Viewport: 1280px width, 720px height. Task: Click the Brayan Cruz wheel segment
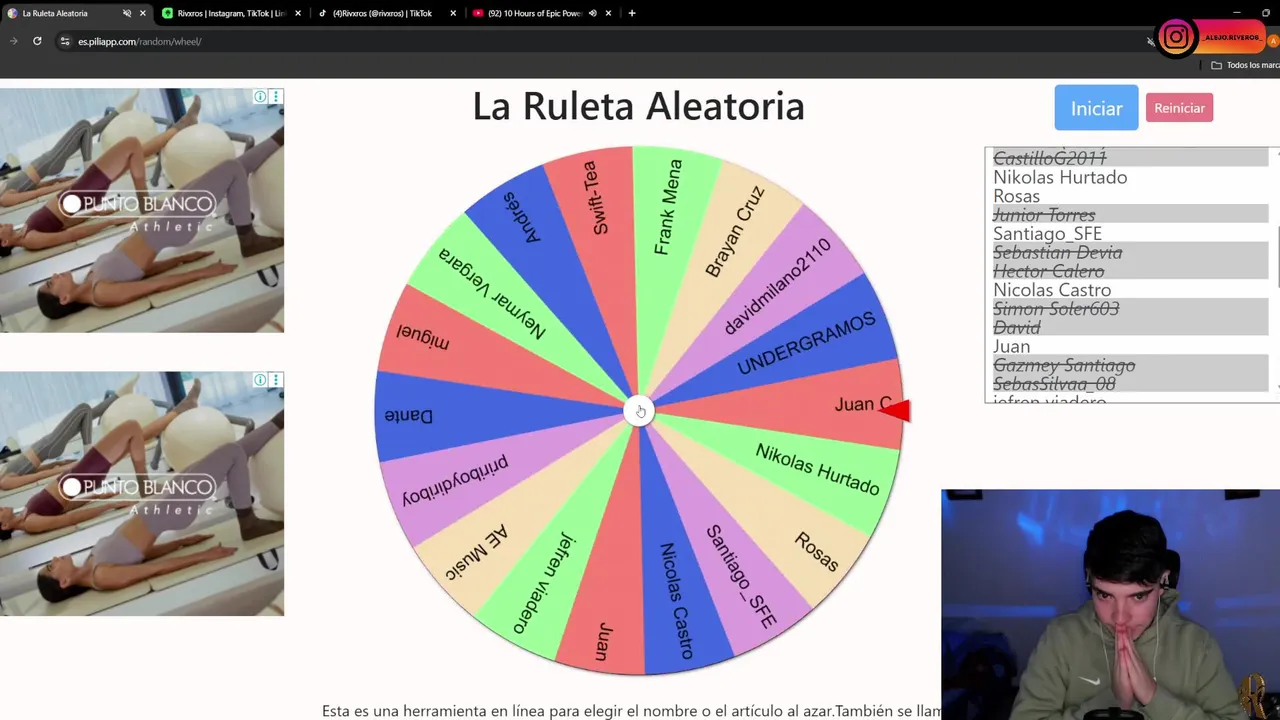(735, 230)
